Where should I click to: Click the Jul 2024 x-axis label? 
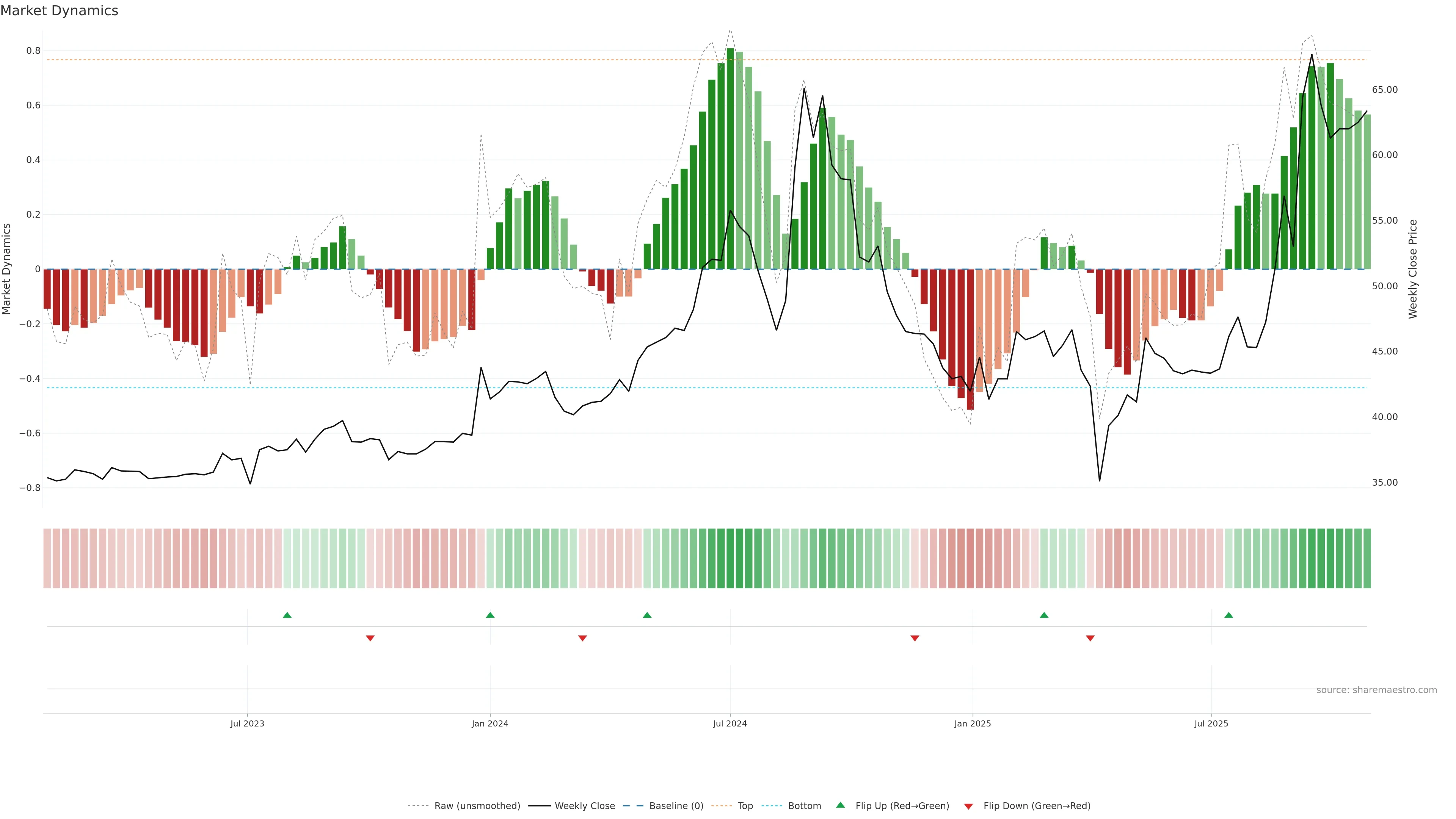[x=730, y=723]
